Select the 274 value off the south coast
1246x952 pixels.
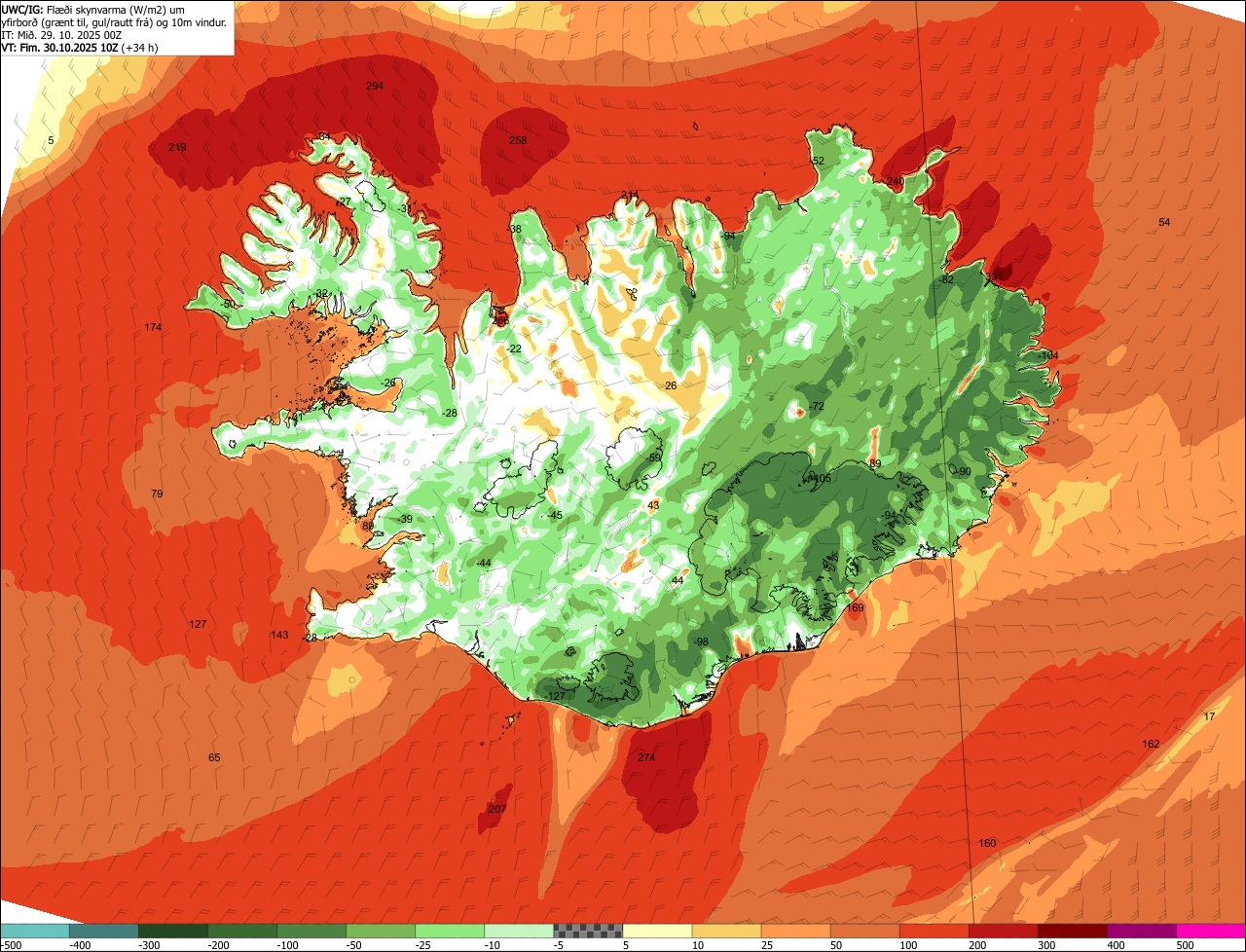646,757
